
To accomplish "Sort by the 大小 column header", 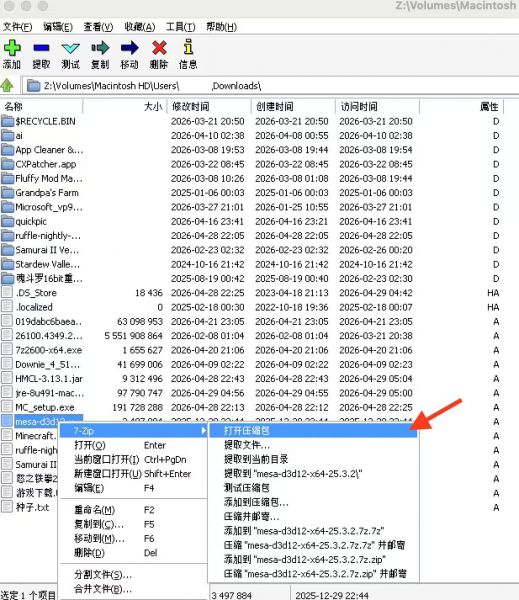I will [x=125, y=106].
